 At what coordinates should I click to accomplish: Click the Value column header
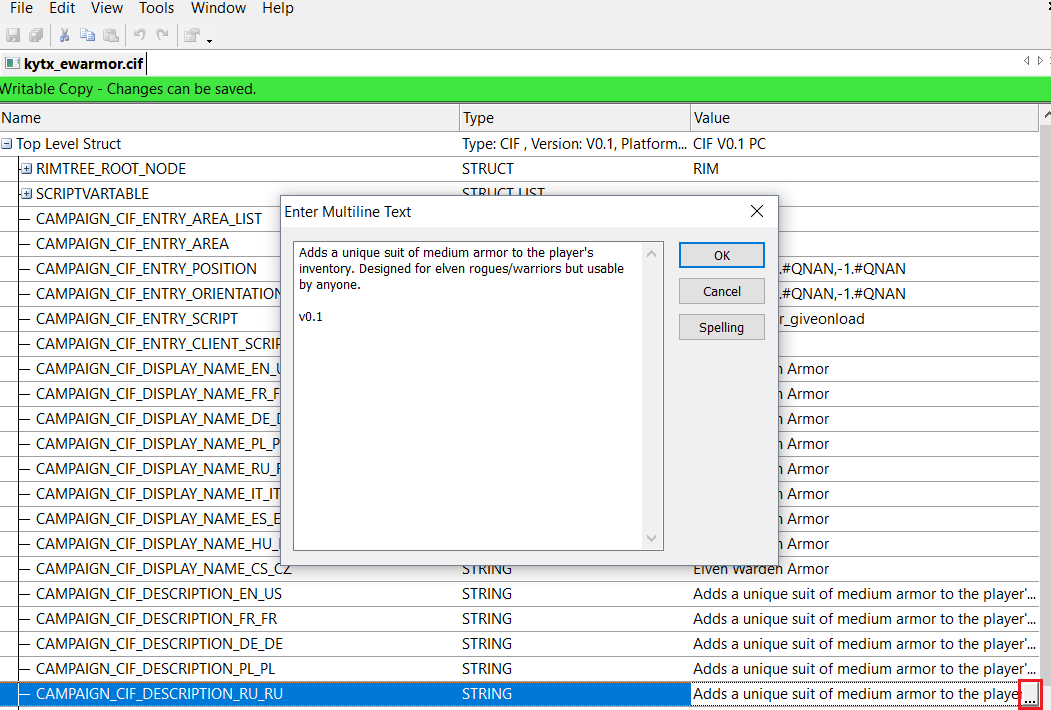(x=865, y=118)
